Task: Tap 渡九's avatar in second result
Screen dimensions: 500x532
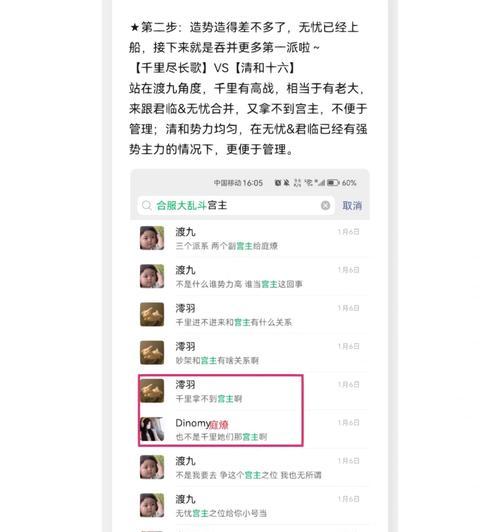Action: (152, 276)
